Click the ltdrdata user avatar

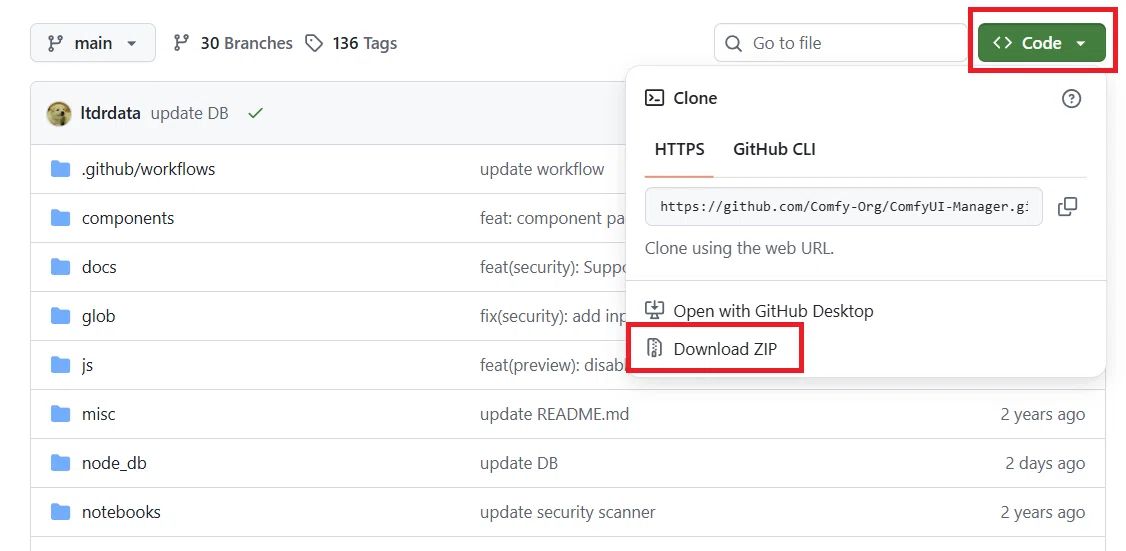[59, 113]
